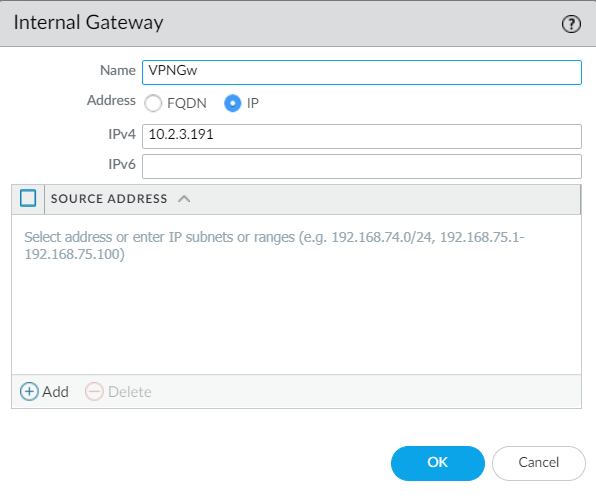Select the FQDN address radio button
The height and width of the screenshot is (499, 596).
[153, 103]
